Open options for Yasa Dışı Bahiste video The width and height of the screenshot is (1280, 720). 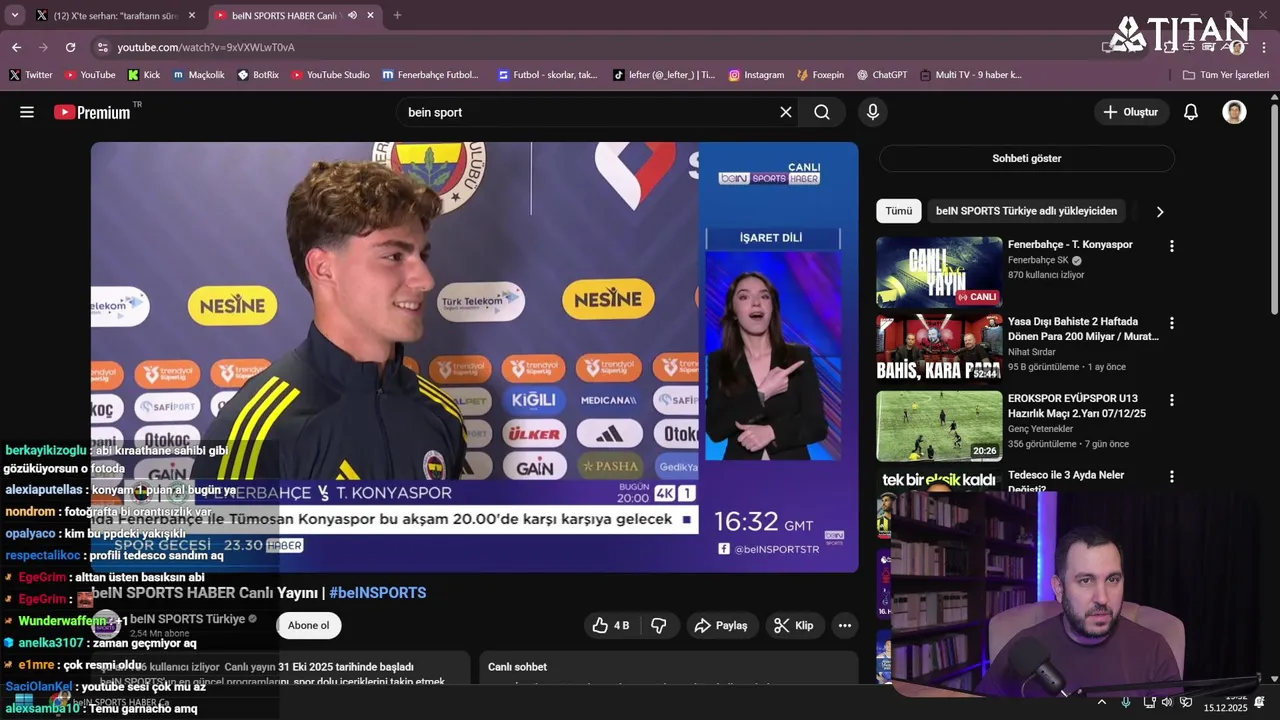1172,323
